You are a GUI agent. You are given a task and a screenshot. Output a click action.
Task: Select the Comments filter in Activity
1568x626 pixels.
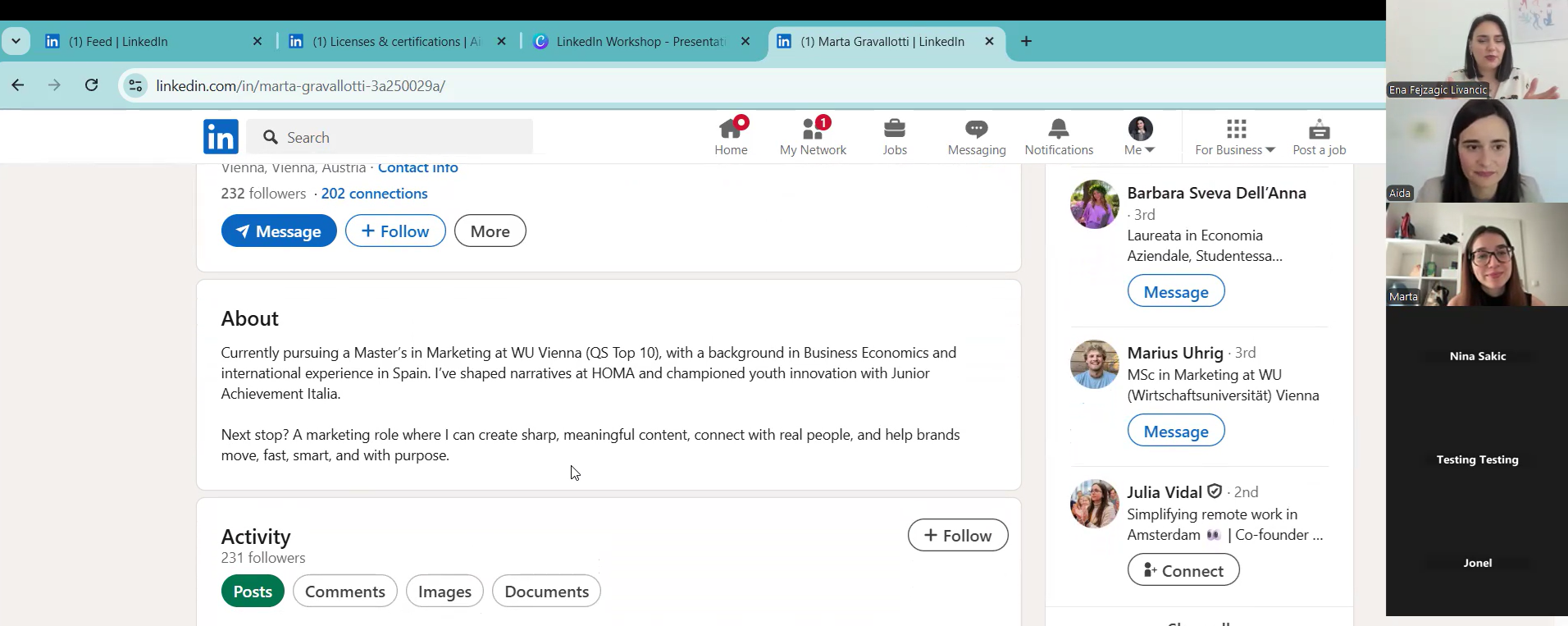[x=345, y=591]
